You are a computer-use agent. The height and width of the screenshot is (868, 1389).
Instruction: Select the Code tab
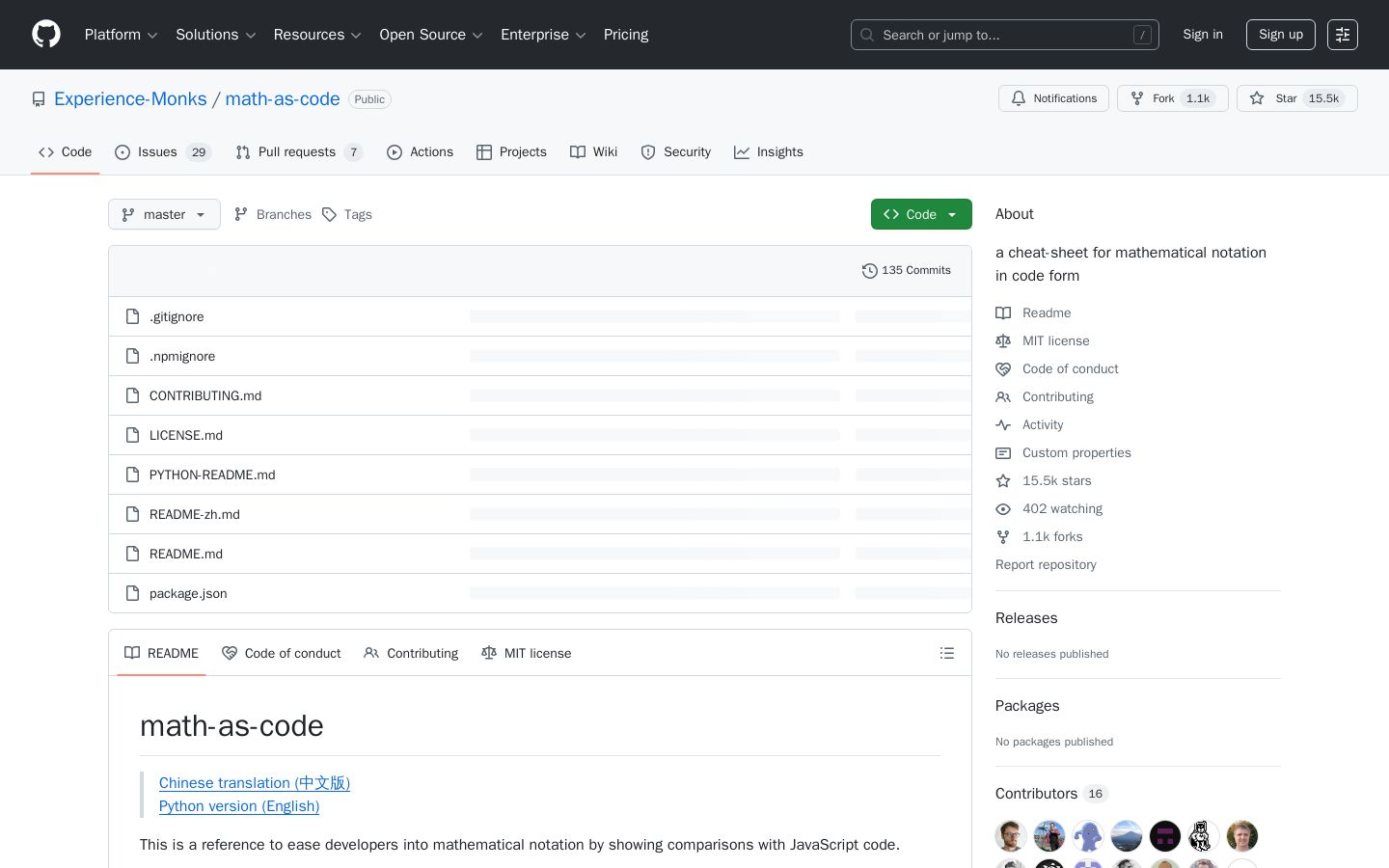[65, 152]
